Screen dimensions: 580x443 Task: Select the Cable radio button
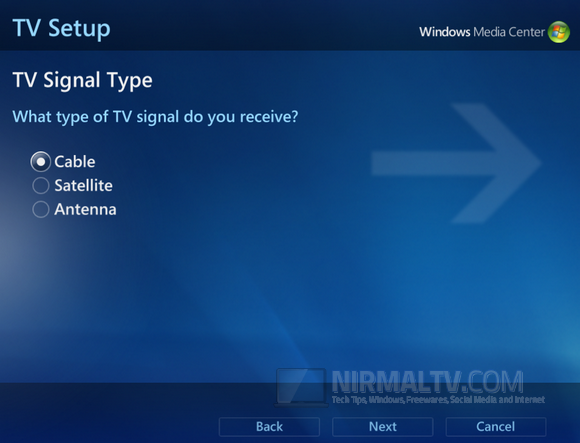(x=41, y=162)
